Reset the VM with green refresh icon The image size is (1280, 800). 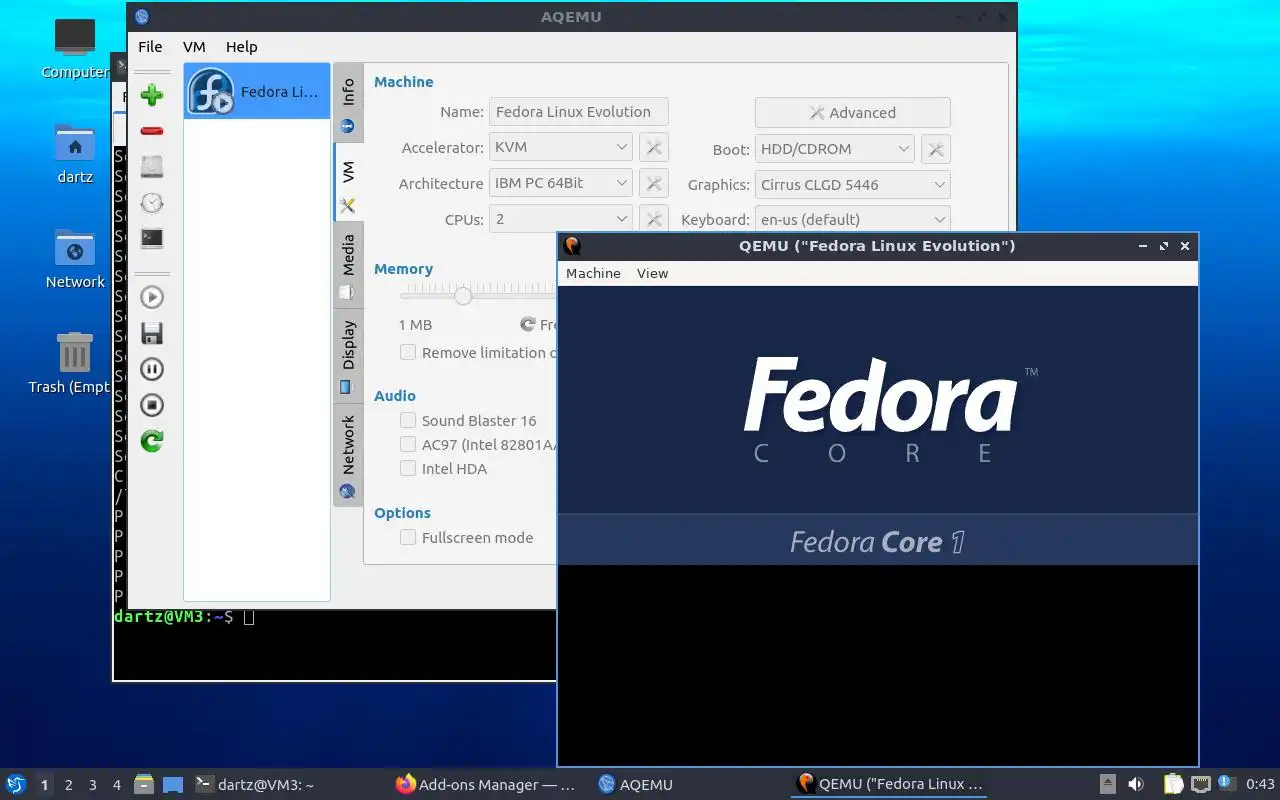coord(152,441)
